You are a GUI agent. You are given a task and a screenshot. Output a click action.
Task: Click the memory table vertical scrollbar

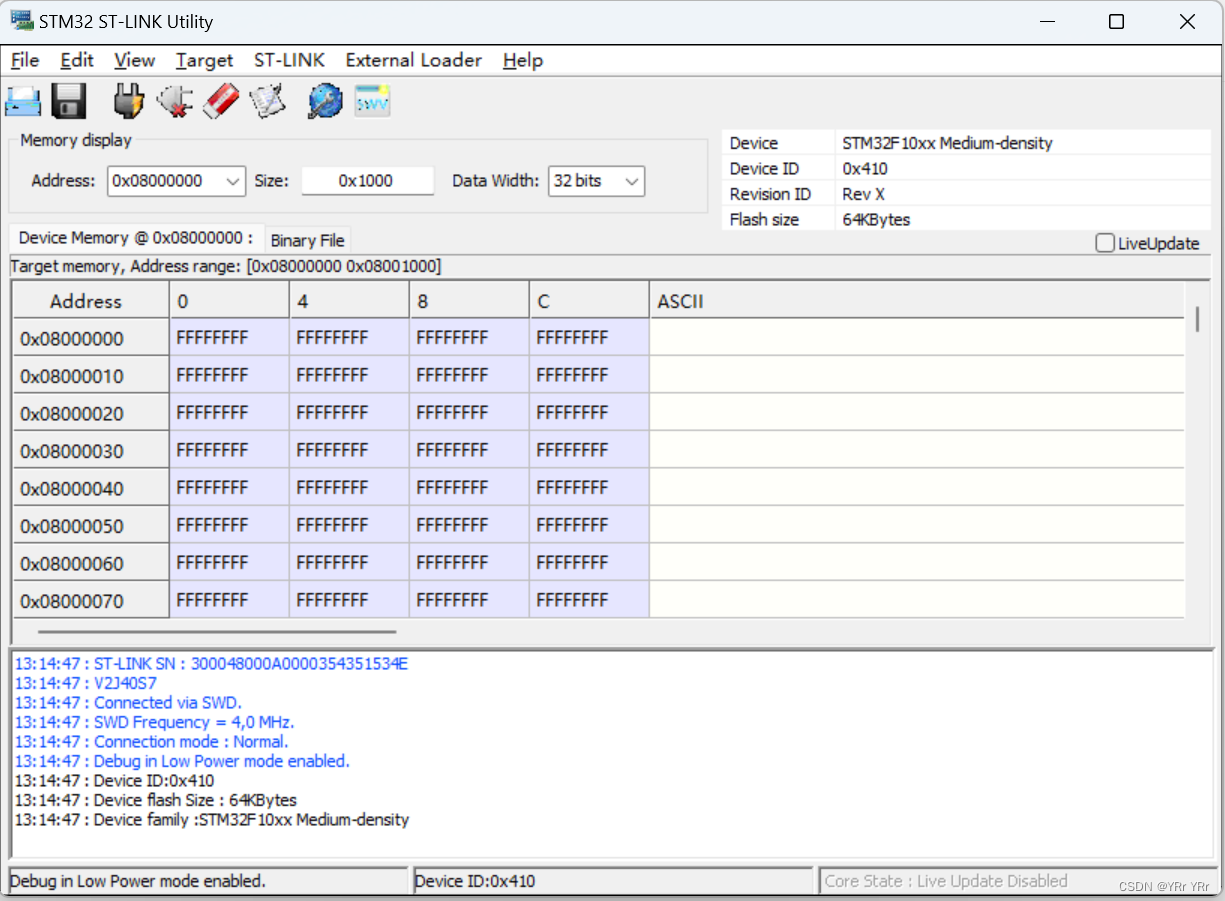click(x=1197, y=320)
